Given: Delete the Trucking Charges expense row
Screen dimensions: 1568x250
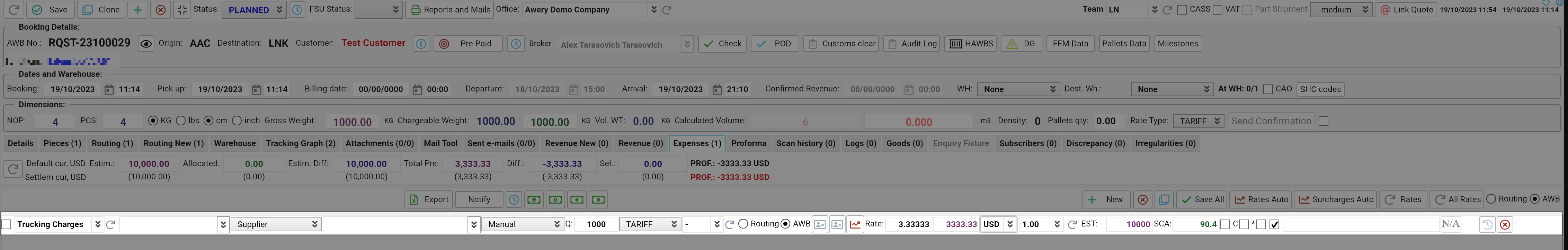Looking at the screenshot, I should [x=1505, y=224].
